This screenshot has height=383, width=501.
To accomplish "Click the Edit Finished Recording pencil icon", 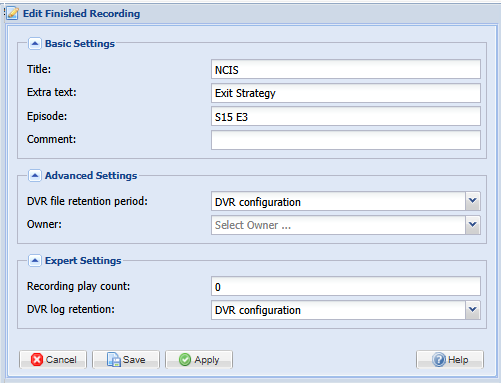I will pos(13,13).
